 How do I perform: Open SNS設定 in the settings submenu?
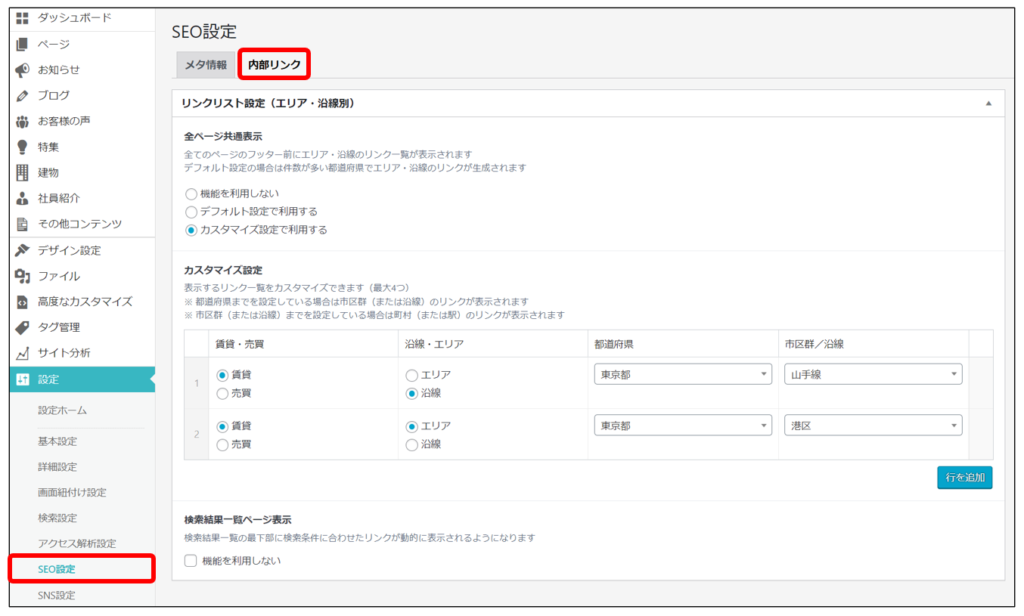pyautogui.click(x=57, y=595)
